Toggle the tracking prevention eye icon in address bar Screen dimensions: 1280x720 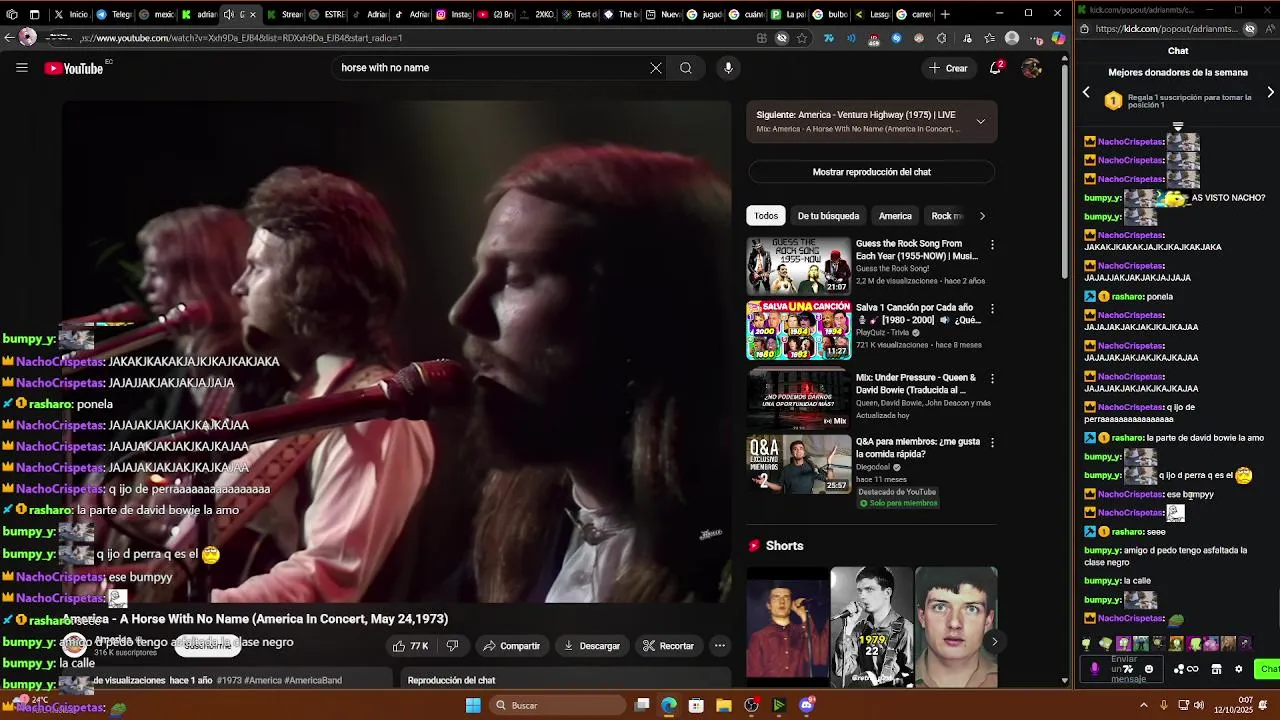click(x=782, y=38)
